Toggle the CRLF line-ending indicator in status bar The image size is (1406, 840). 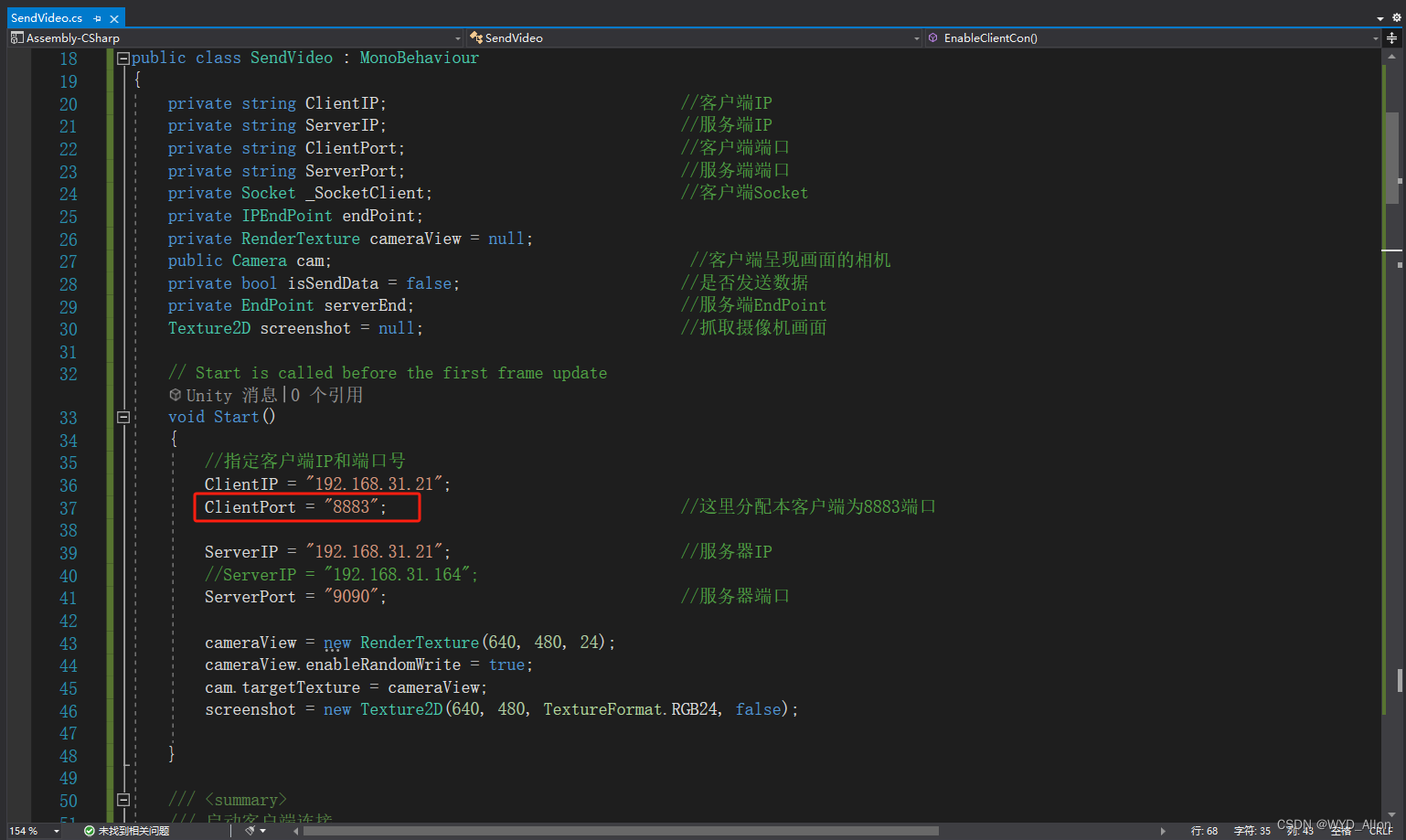(1380, 831)
